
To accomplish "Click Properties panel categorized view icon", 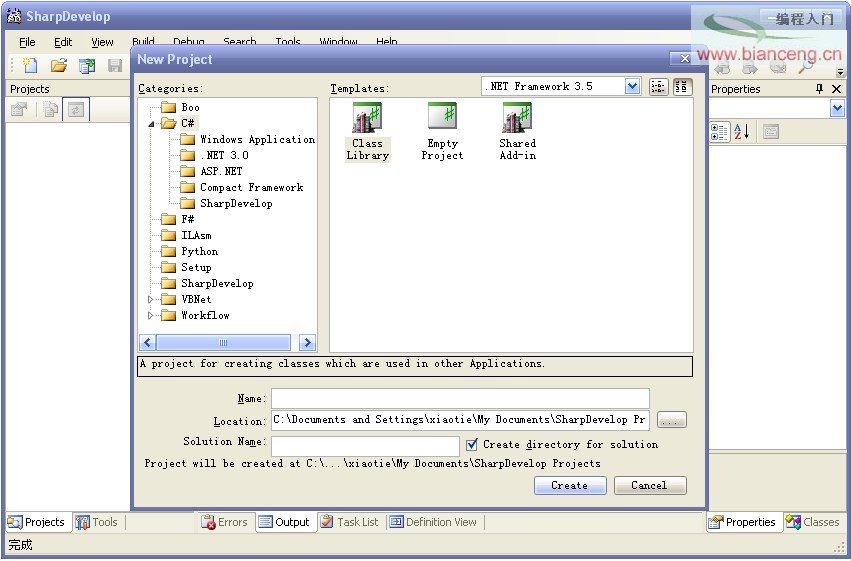I will tap(720, 132).
